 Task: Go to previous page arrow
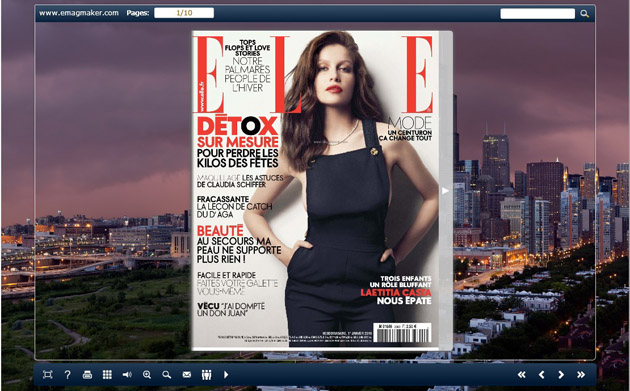(541, 375)
